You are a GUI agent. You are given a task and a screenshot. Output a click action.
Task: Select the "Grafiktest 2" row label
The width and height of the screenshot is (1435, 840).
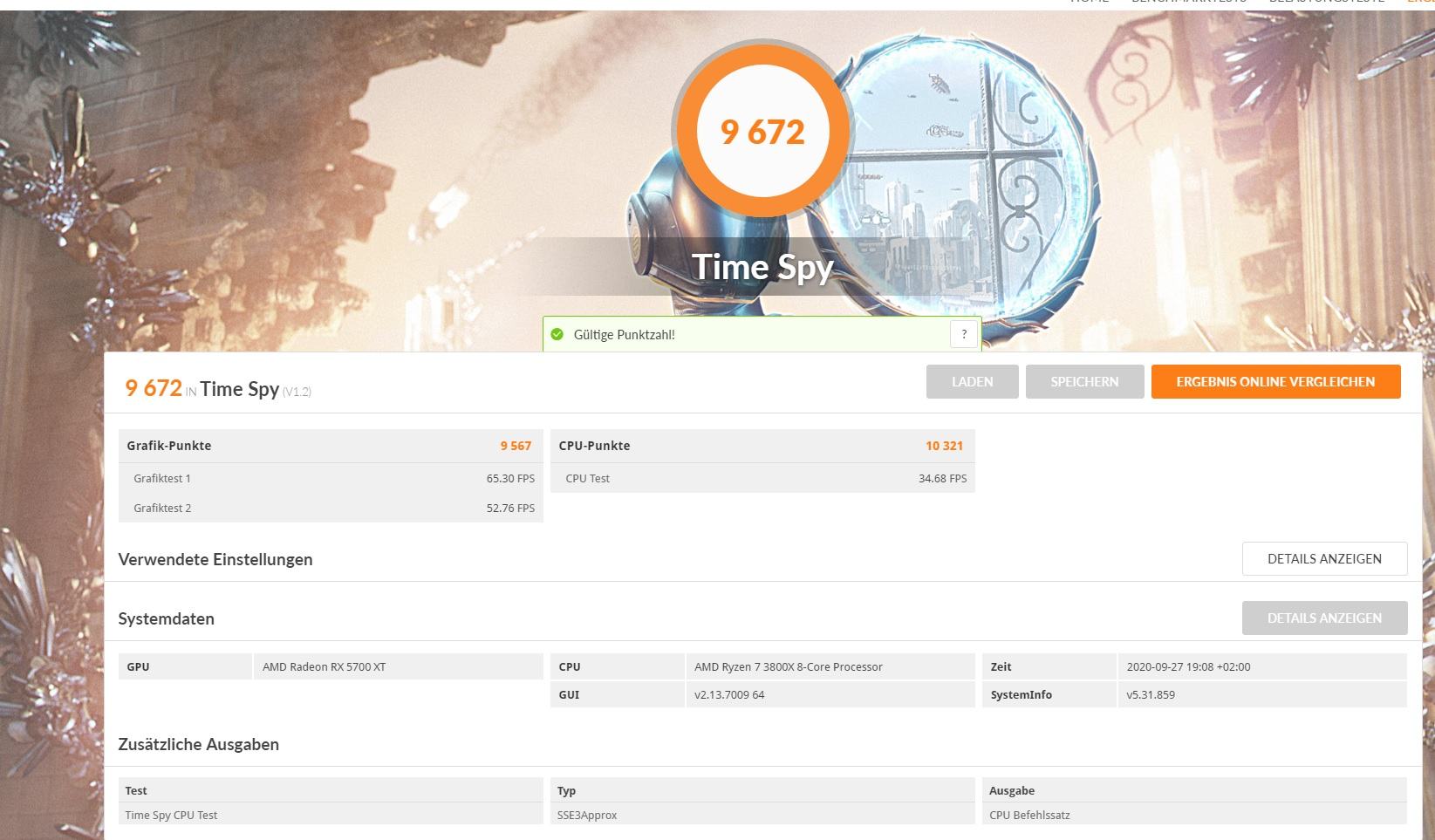tap(162, 508)
